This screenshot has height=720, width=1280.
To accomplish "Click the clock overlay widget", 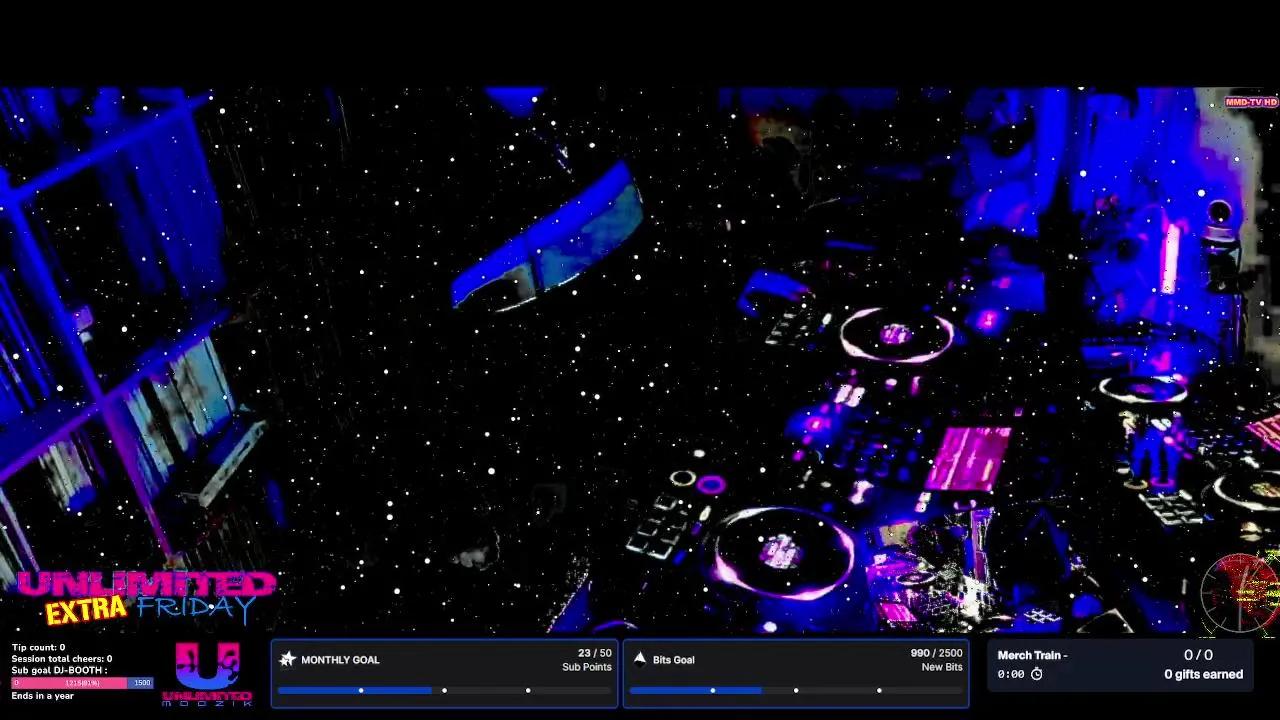I will pyautogui.click(x=1240, y=590).
